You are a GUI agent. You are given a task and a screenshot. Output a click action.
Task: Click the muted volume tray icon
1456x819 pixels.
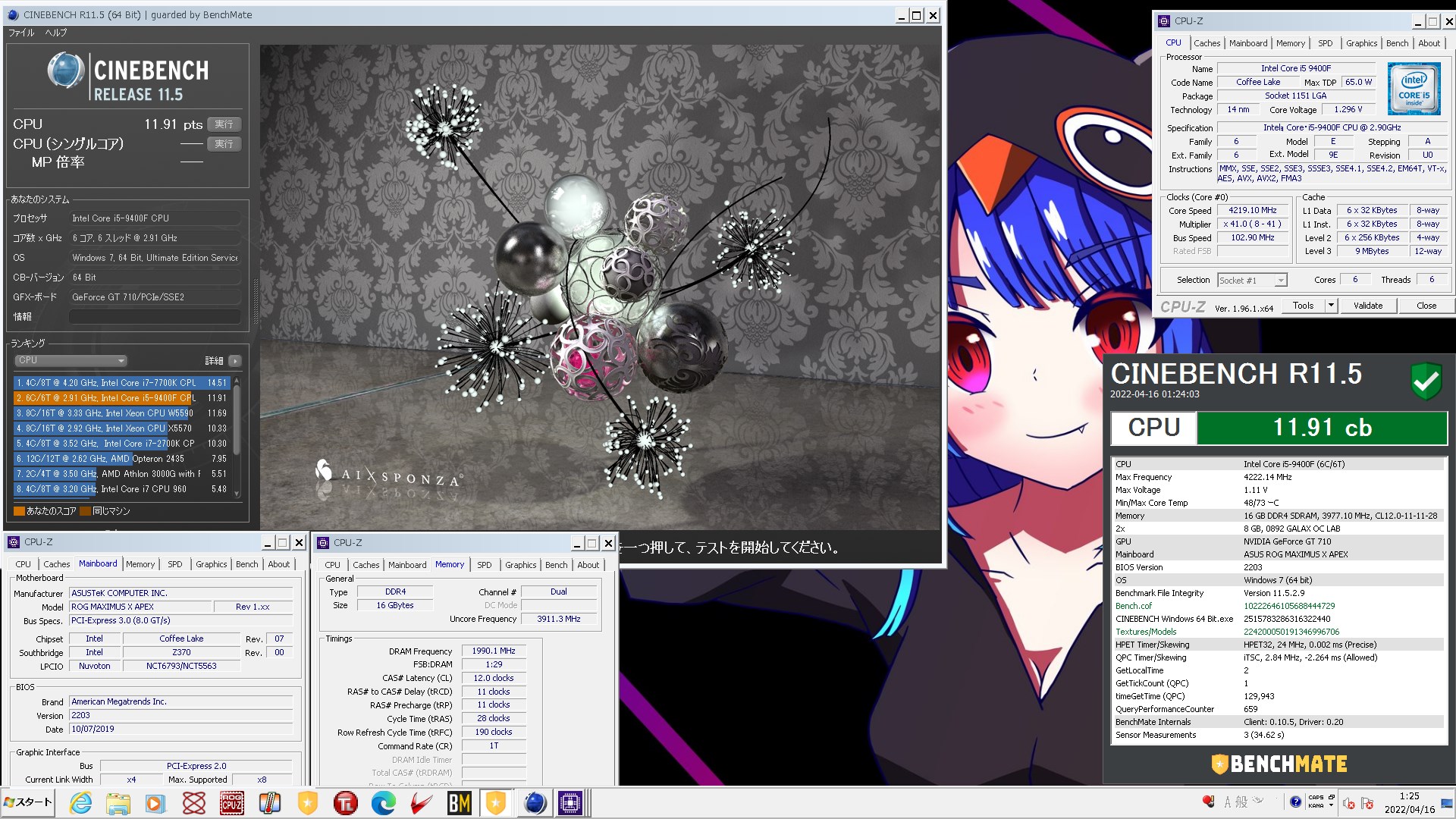coord(1349,803)
